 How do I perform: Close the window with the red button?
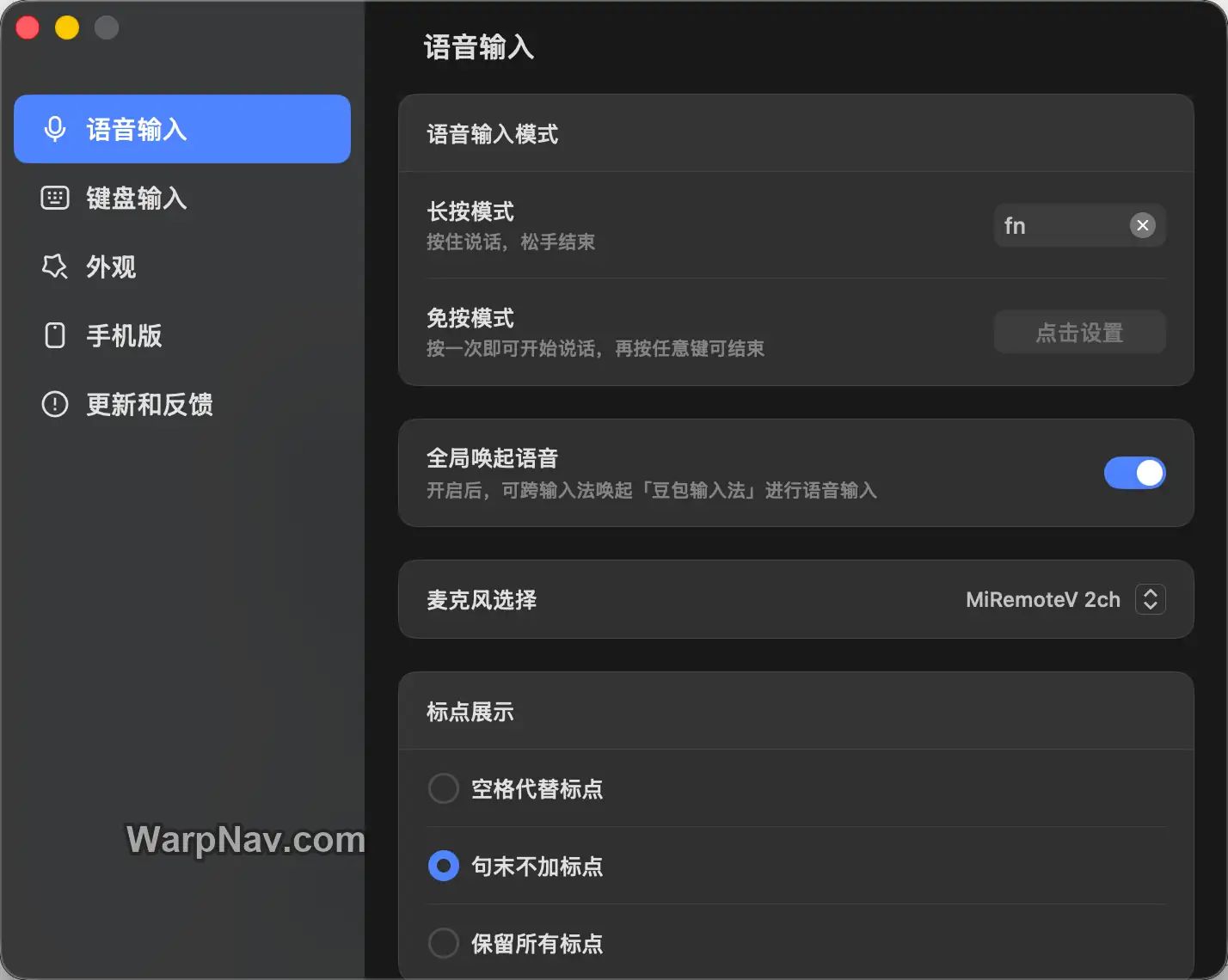tap(28, 28)
